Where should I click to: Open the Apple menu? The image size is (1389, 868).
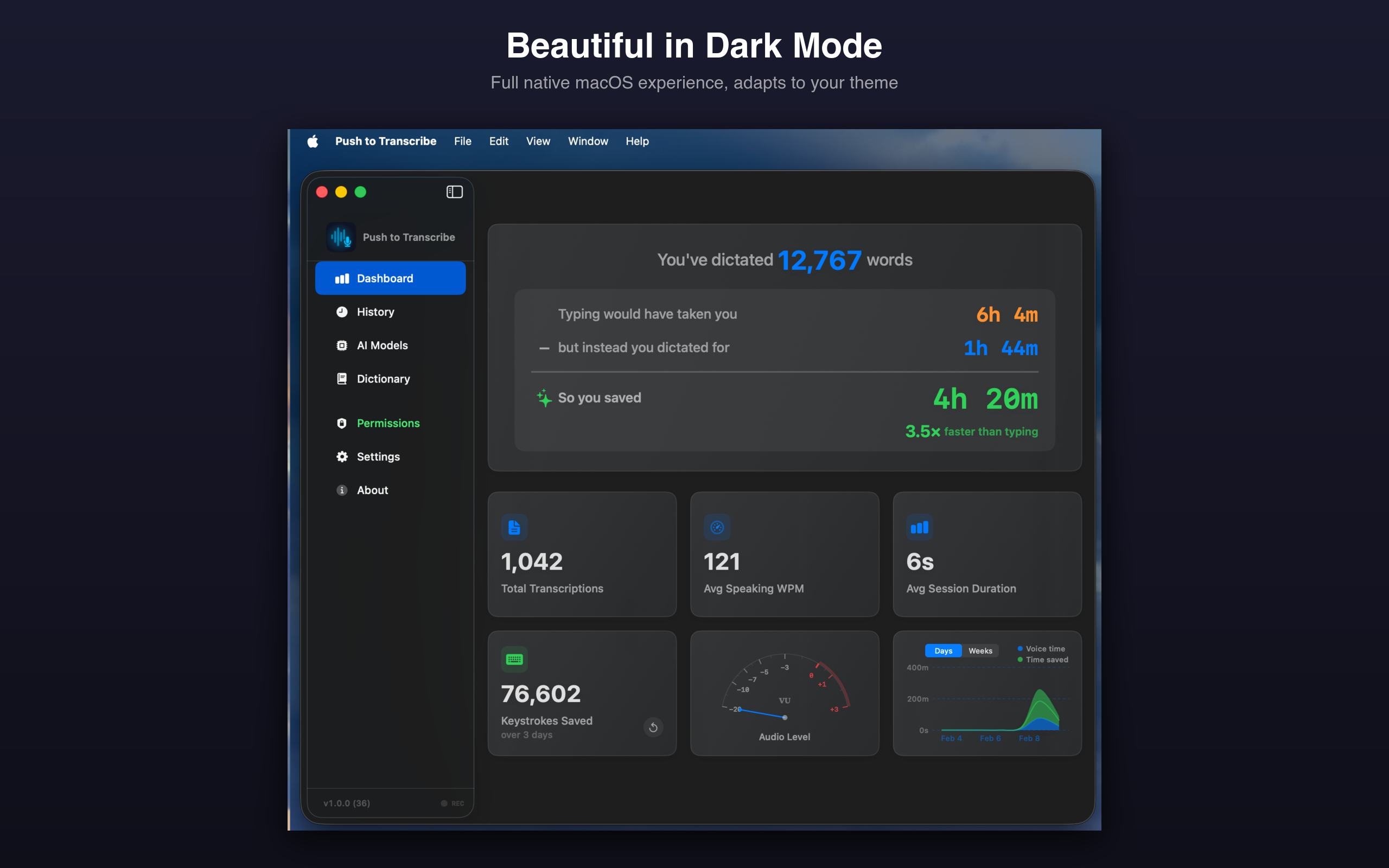[313, 141]
